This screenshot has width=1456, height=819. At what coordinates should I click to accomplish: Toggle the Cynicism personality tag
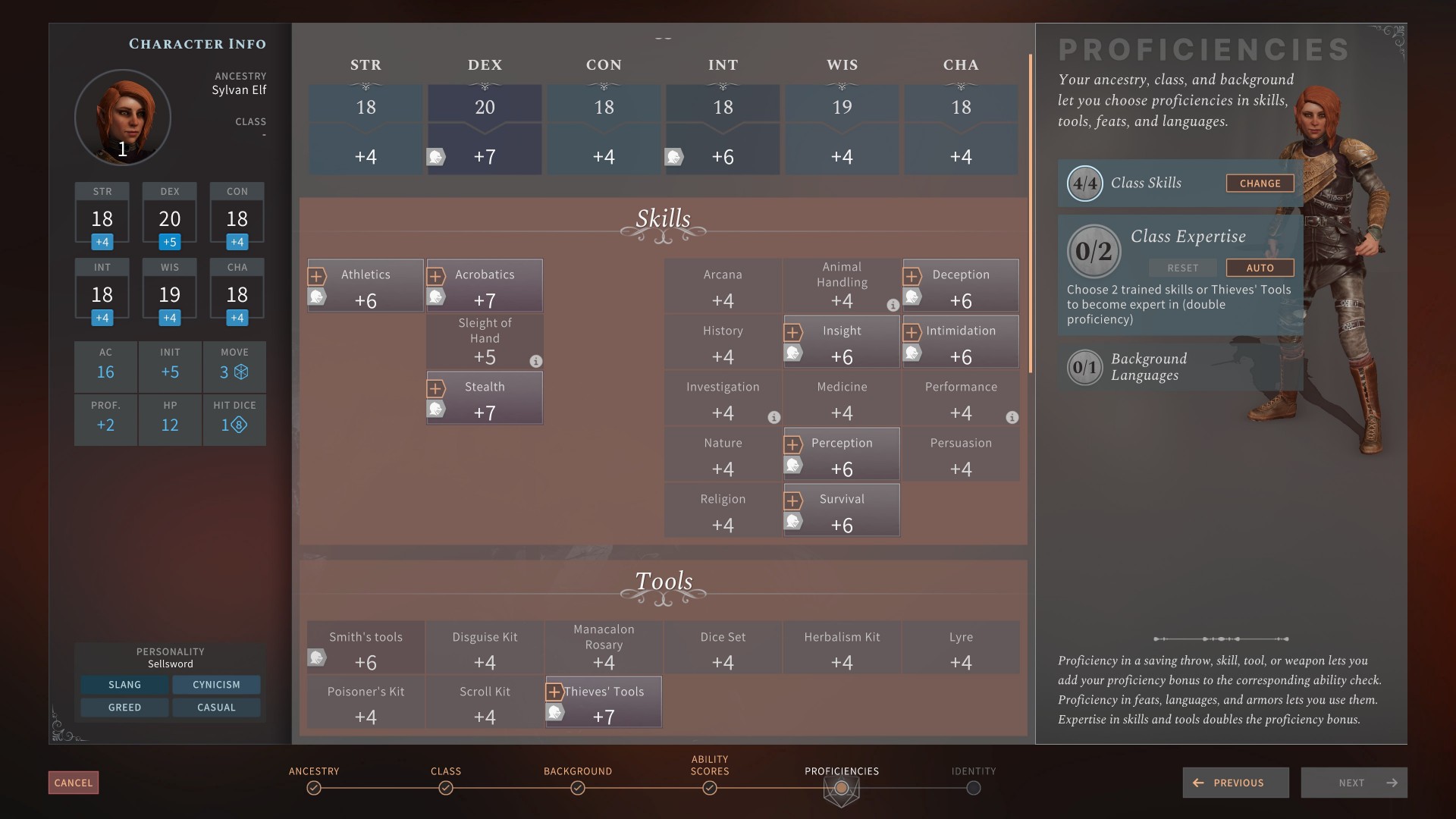(216, 685)
